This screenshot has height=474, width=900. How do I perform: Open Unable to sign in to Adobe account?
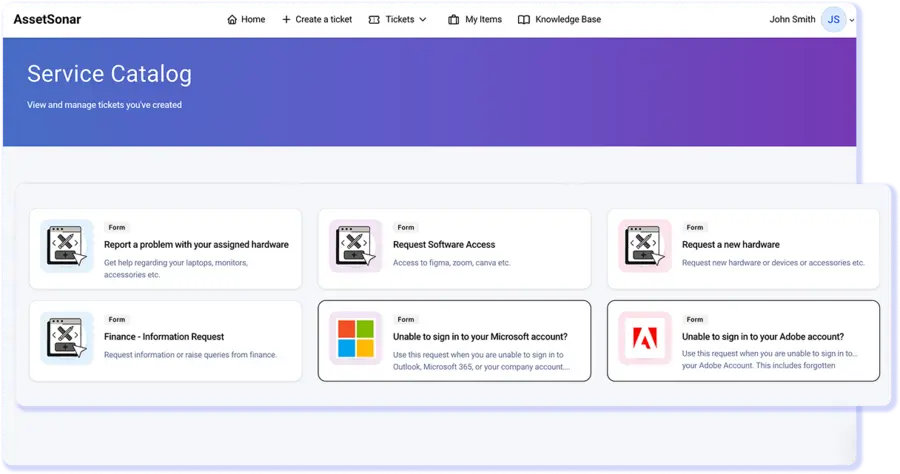click(763, 337)
